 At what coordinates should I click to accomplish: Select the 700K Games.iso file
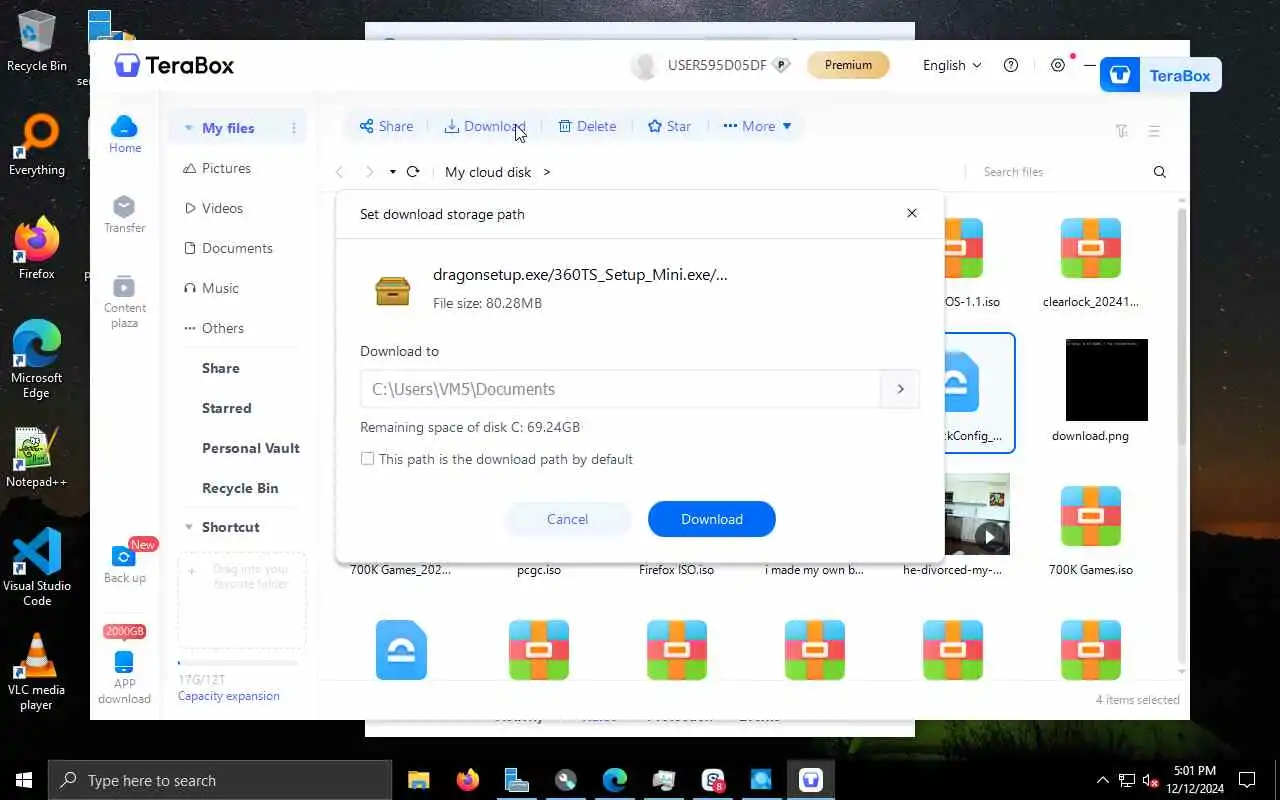(x=1090, y=530)
